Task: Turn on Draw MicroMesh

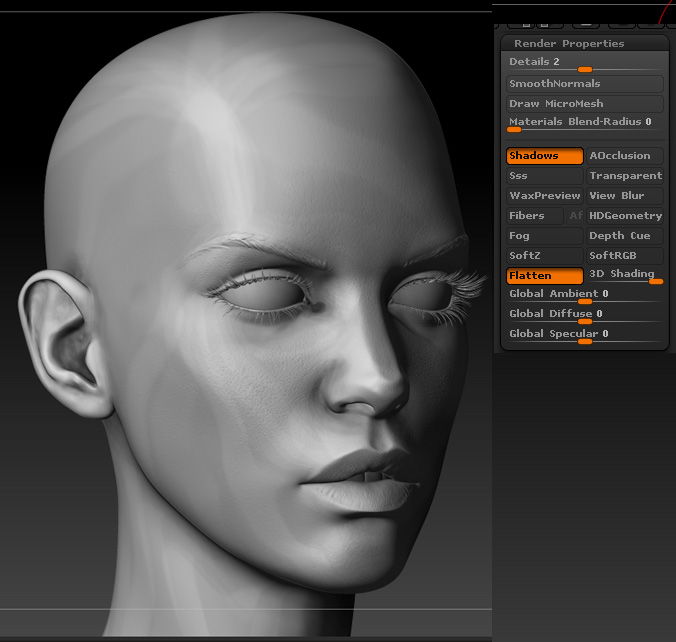Action: 584,104
